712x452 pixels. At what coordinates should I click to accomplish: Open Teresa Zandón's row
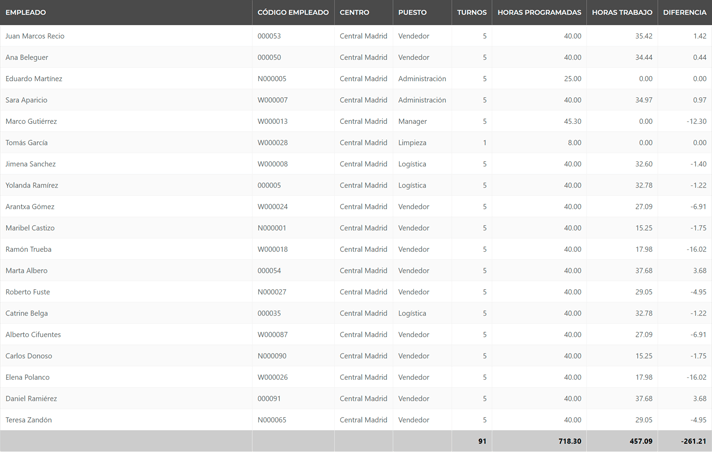coord(29,420)
